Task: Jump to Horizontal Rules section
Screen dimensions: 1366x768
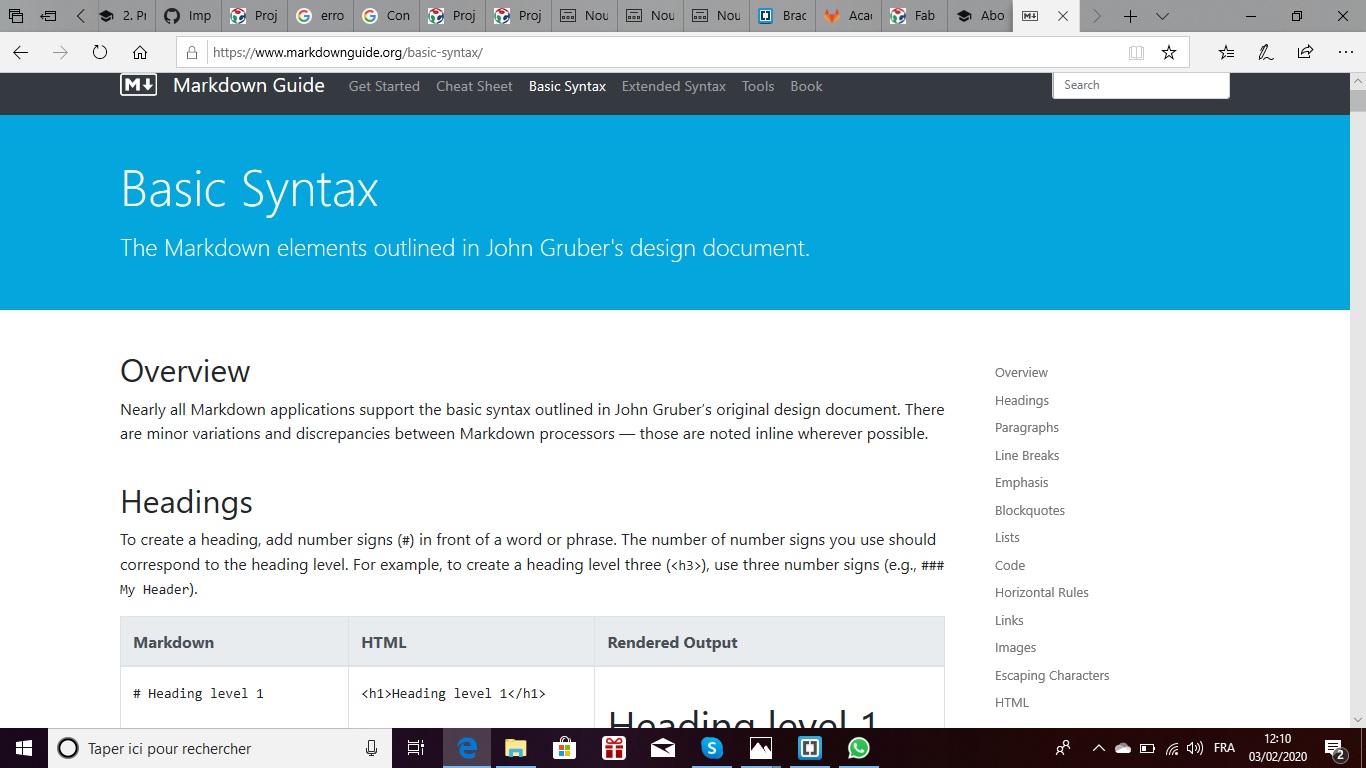Action: 1042,593
